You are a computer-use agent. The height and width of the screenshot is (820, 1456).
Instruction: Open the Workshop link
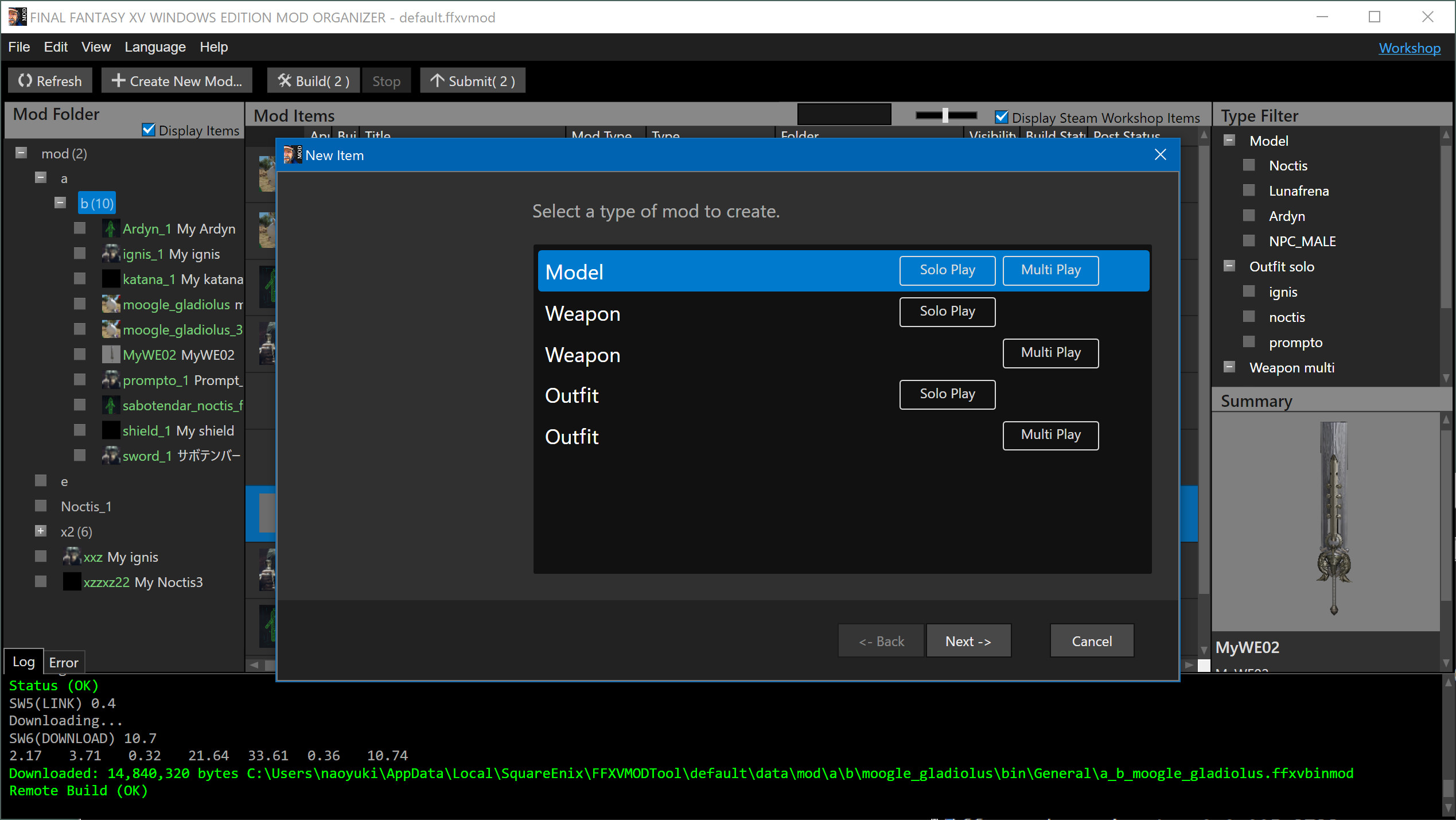(1410, 48)
